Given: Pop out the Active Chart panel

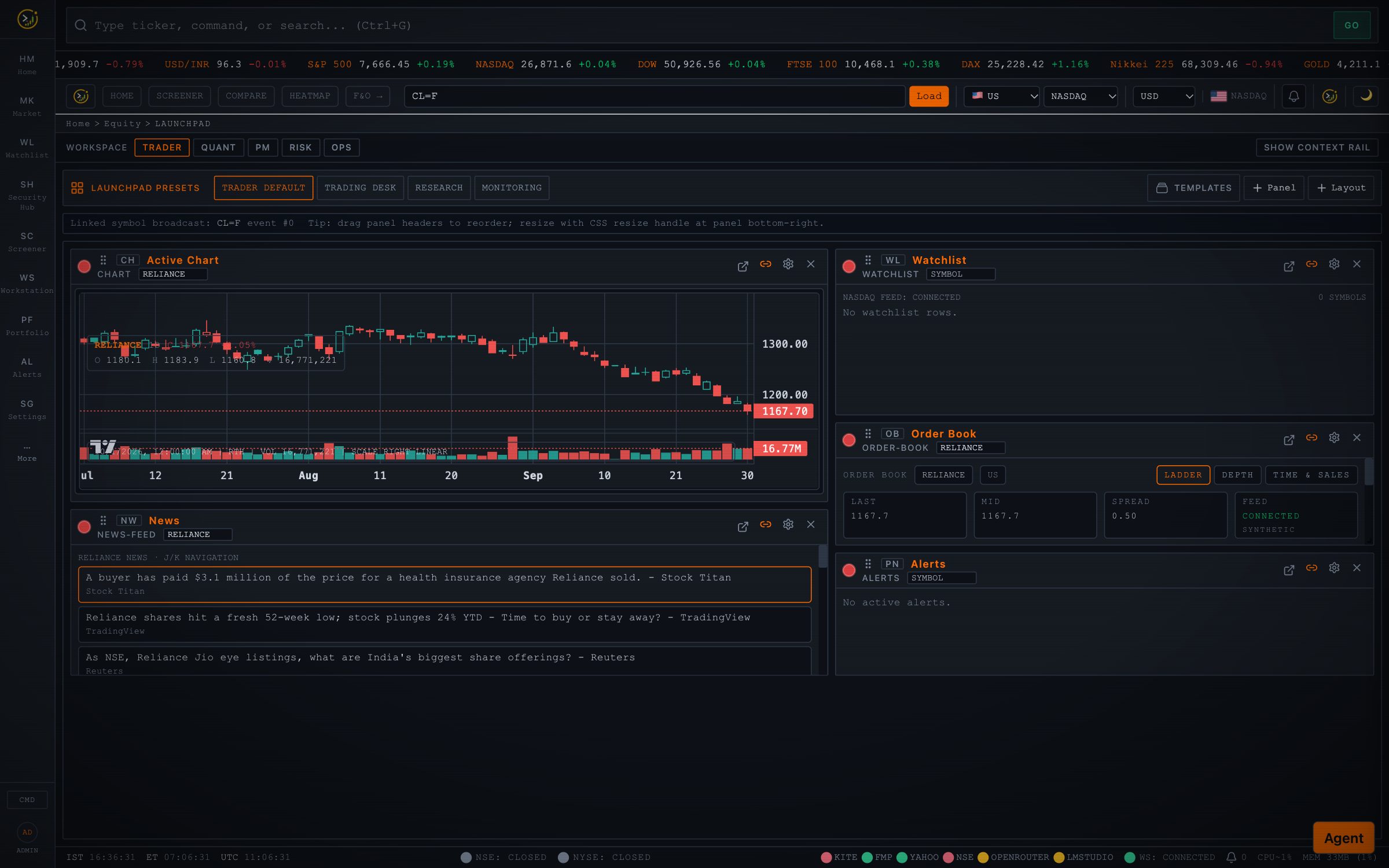Looking at the screenshot, I should [743, 266].
